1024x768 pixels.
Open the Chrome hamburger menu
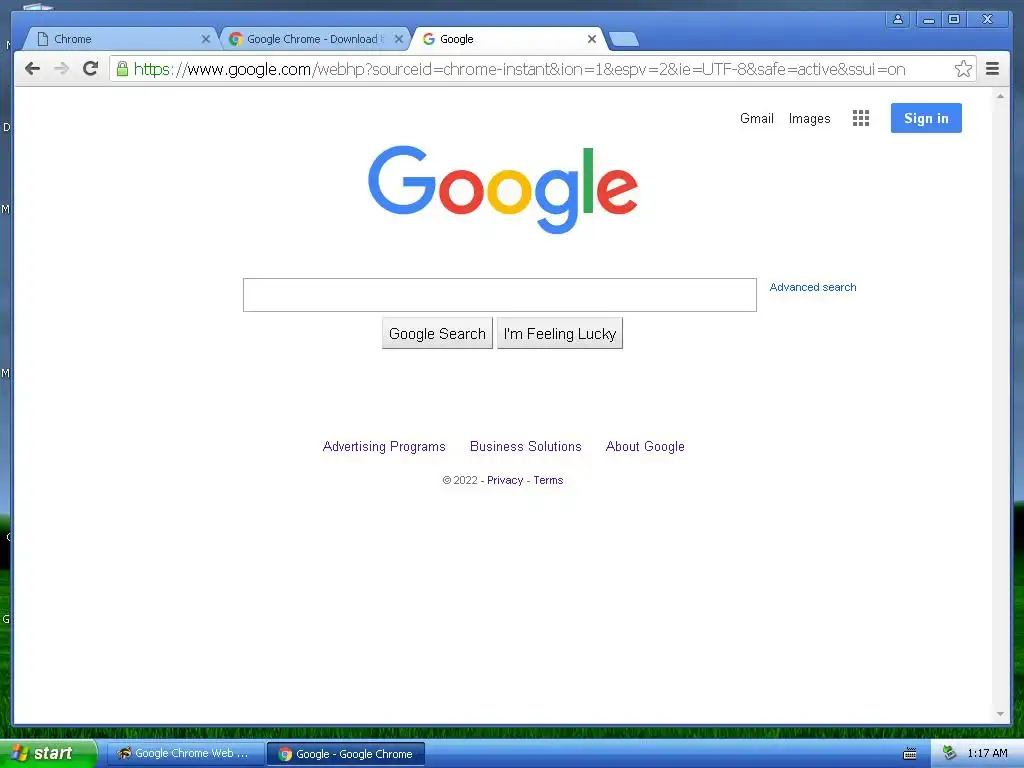click(x=992, y=69)
